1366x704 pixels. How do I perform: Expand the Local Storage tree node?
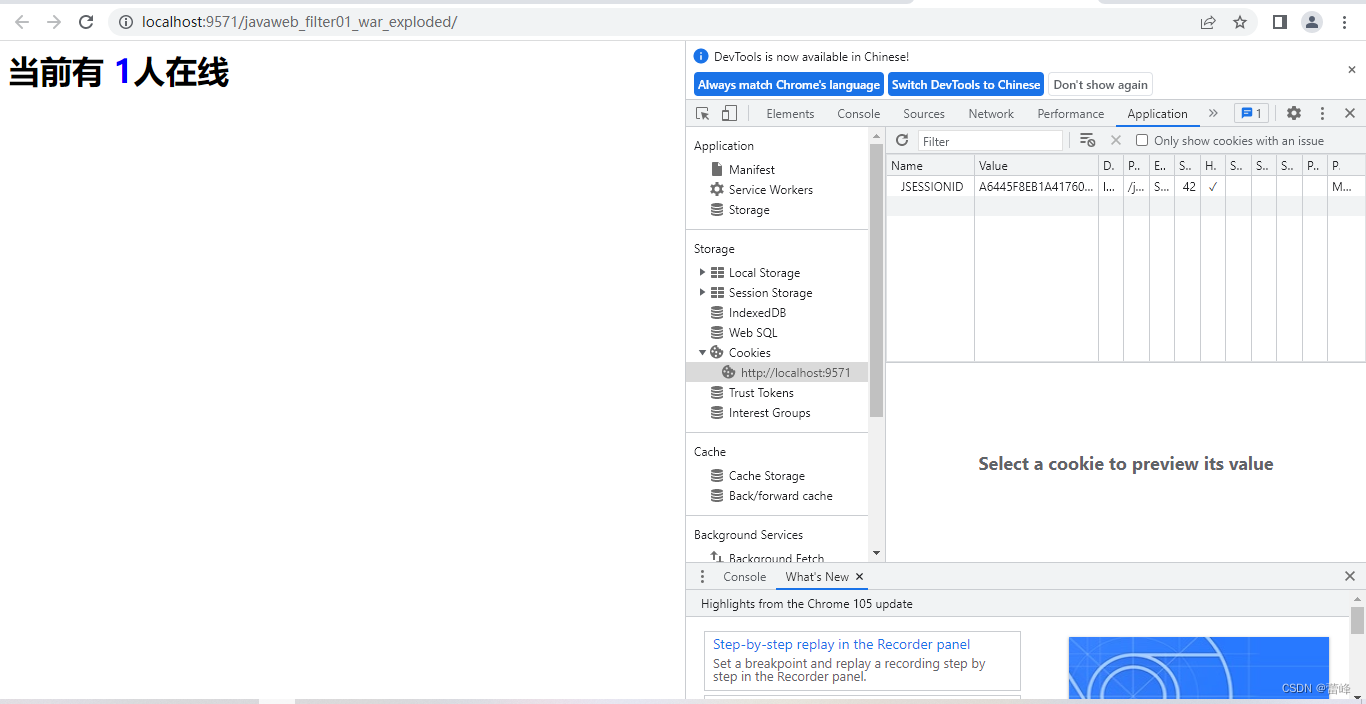pos(702,272)
